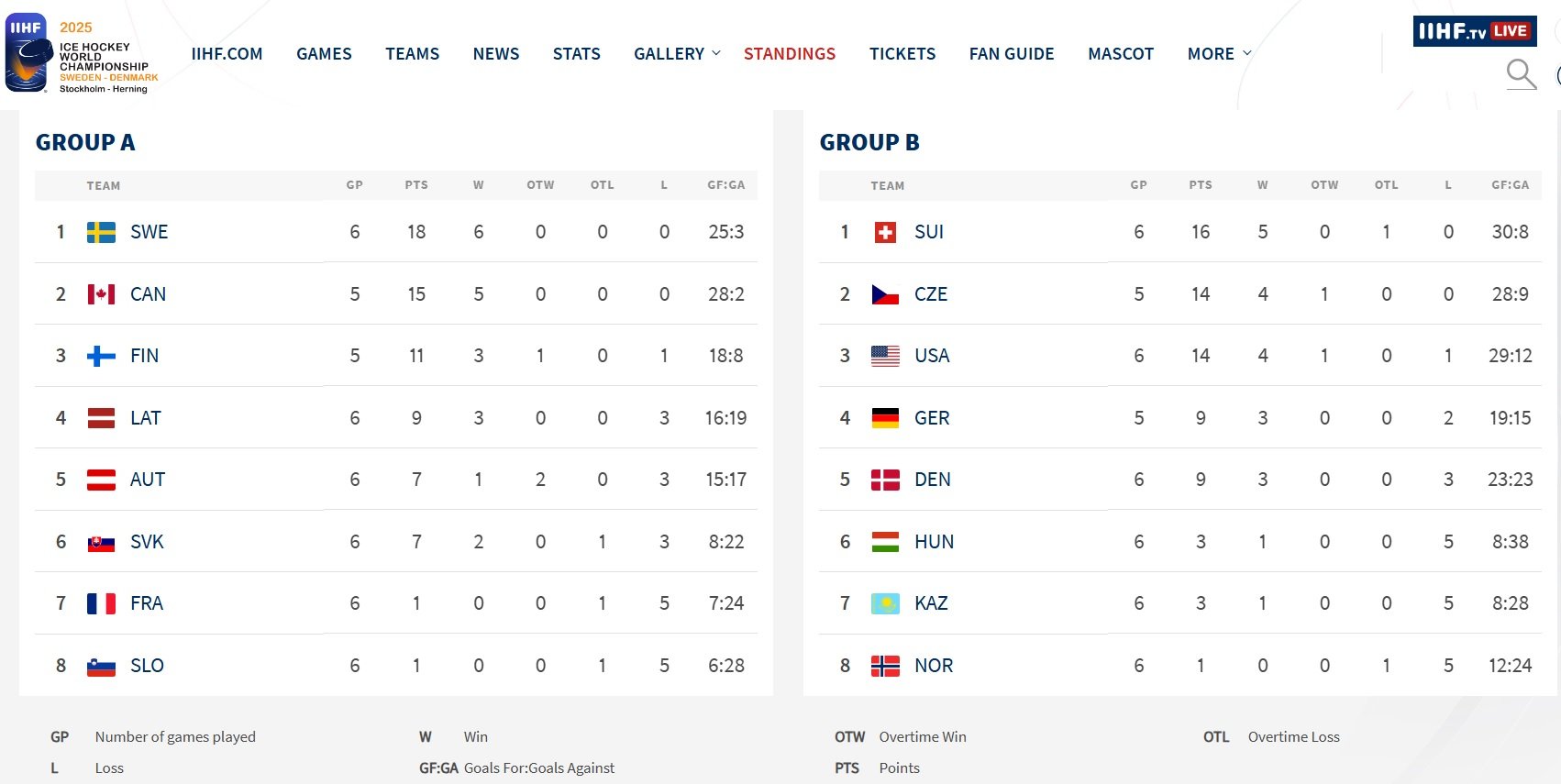Open the TICKETS page
Screen dimensions: 1561x784
902,54
